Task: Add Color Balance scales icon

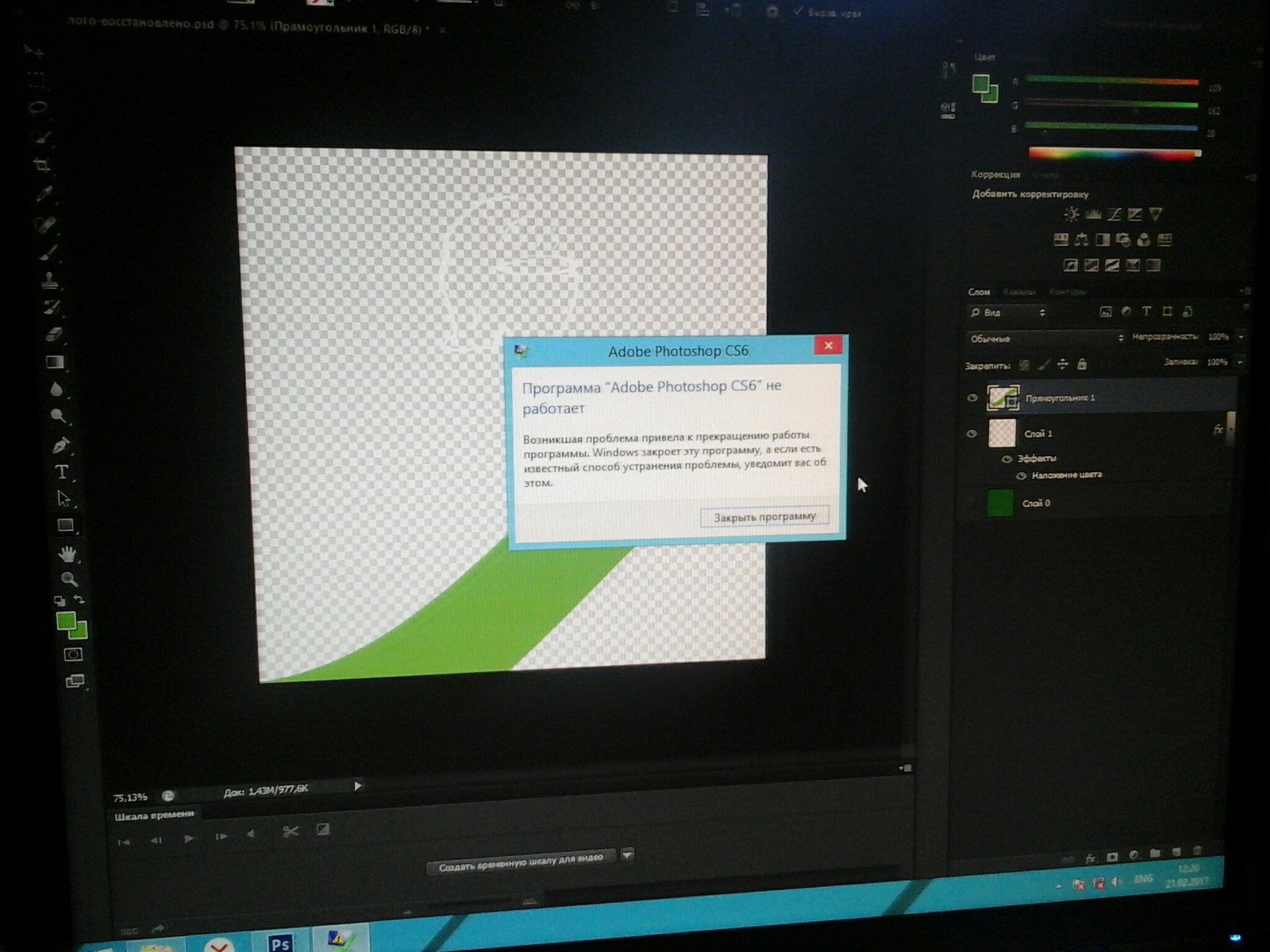Action: point(1082,240)
